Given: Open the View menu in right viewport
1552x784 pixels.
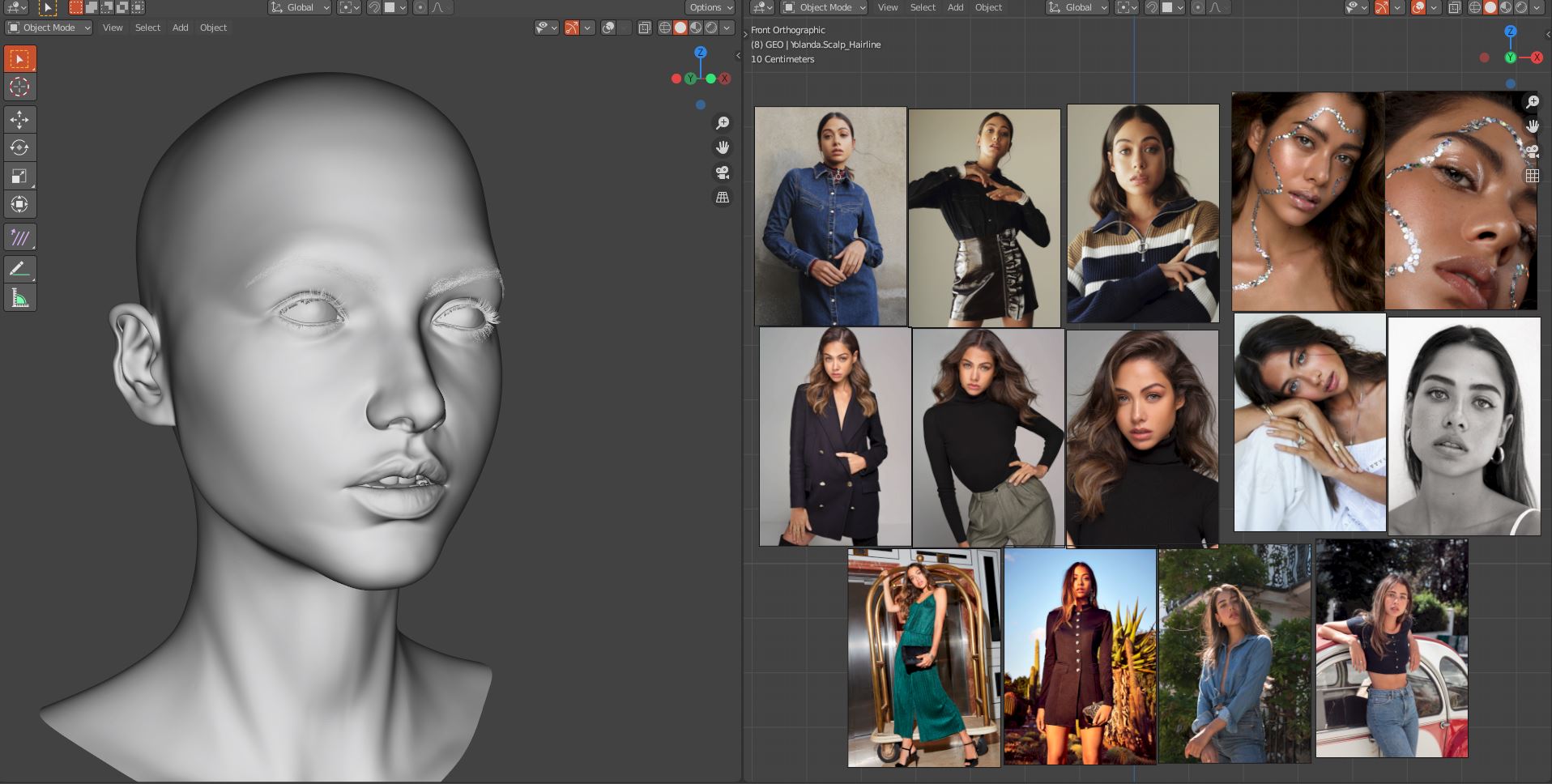Looking at the screenshot, I should 888,7.
